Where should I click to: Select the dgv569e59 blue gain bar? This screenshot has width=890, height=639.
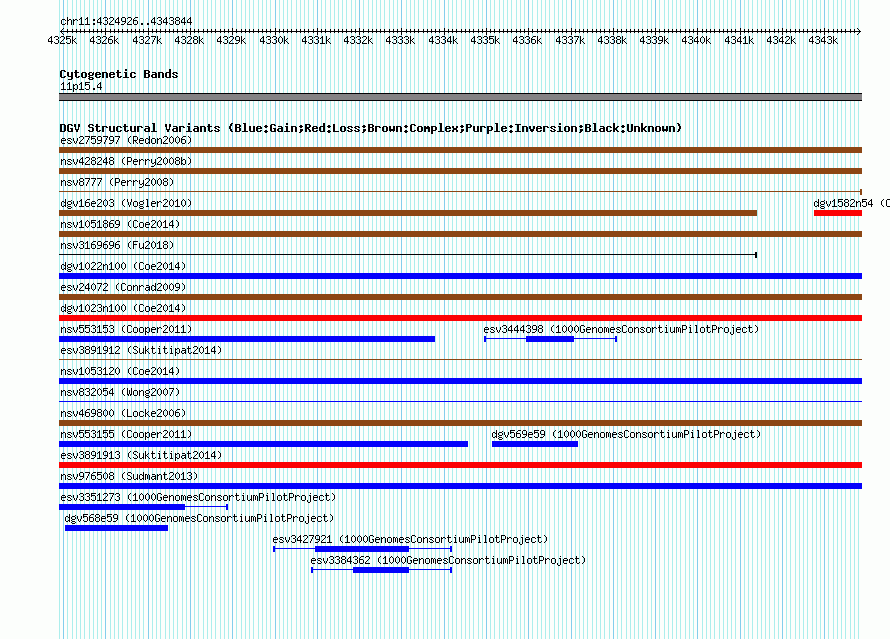pos(535,444)
